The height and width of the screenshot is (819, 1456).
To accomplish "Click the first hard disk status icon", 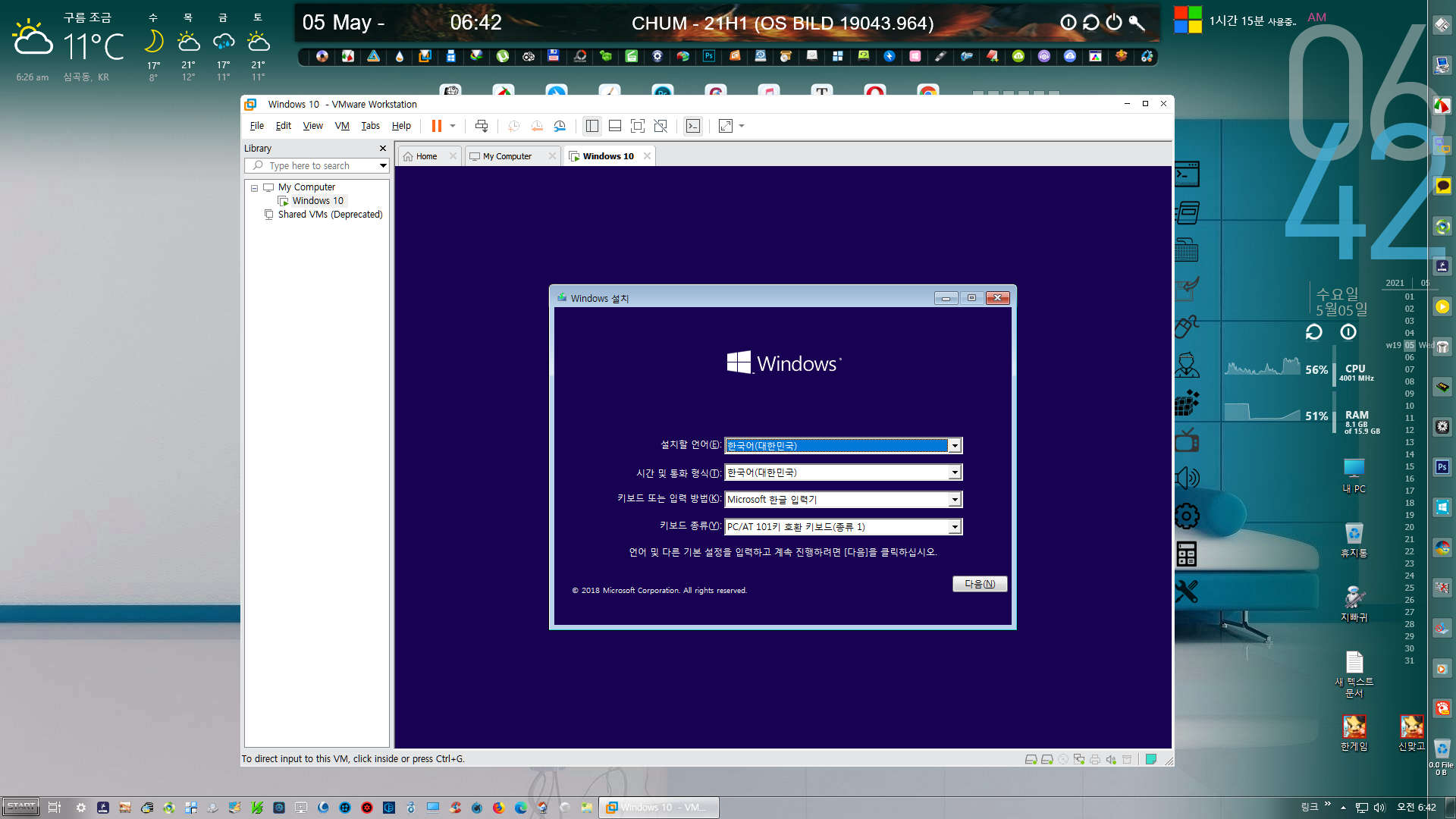I will coord(1031,759).
